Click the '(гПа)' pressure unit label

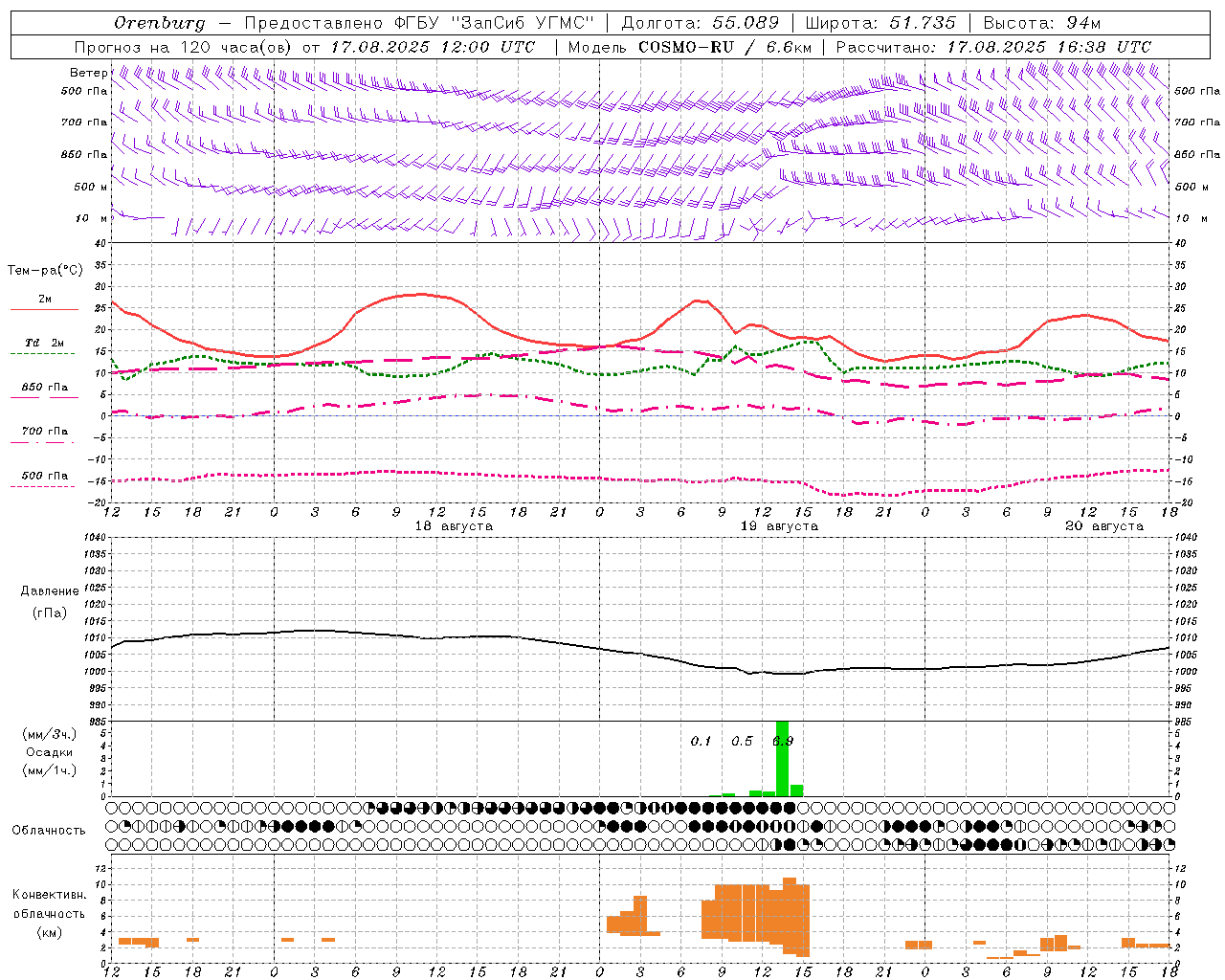(50, 612)
